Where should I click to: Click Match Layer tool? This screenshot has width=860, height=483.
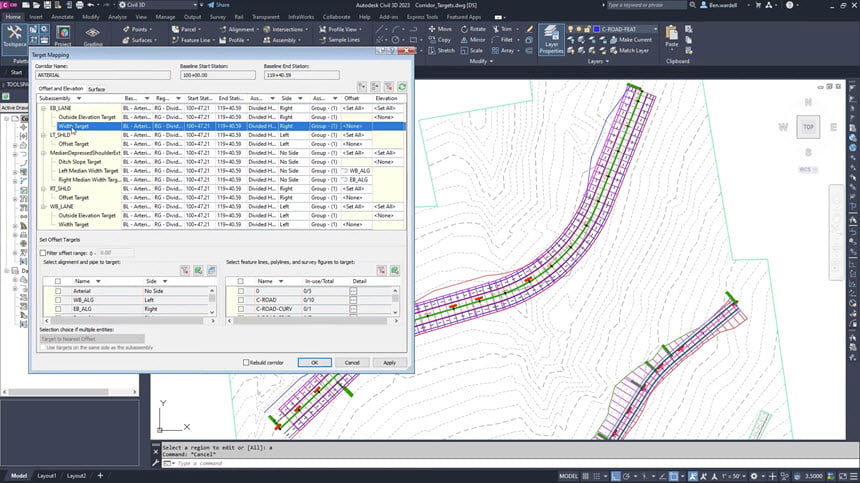(x=629, y=50)
